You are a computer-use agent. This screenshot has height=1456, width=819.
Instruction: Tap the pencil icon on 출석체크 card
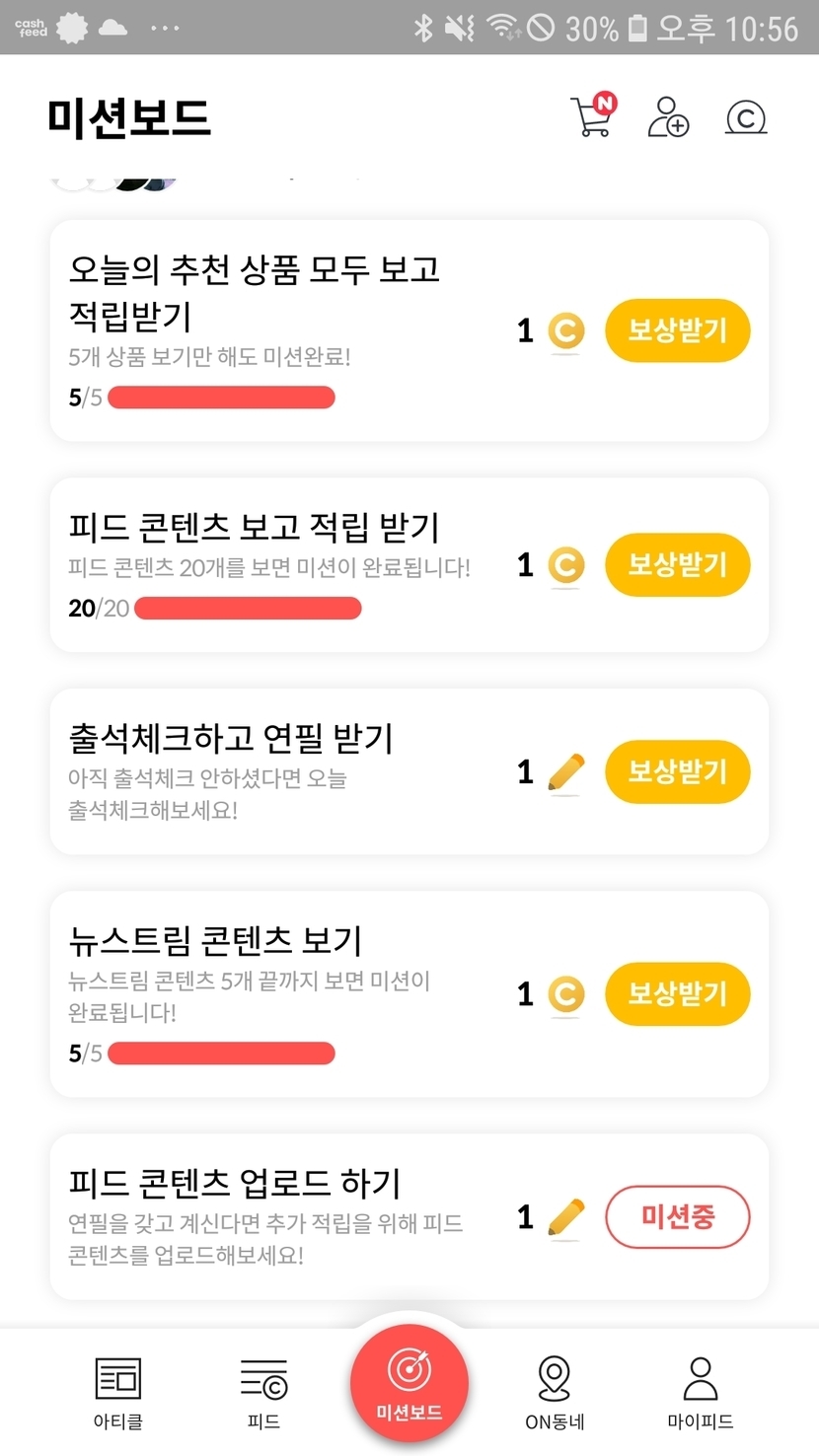point(565,772)
